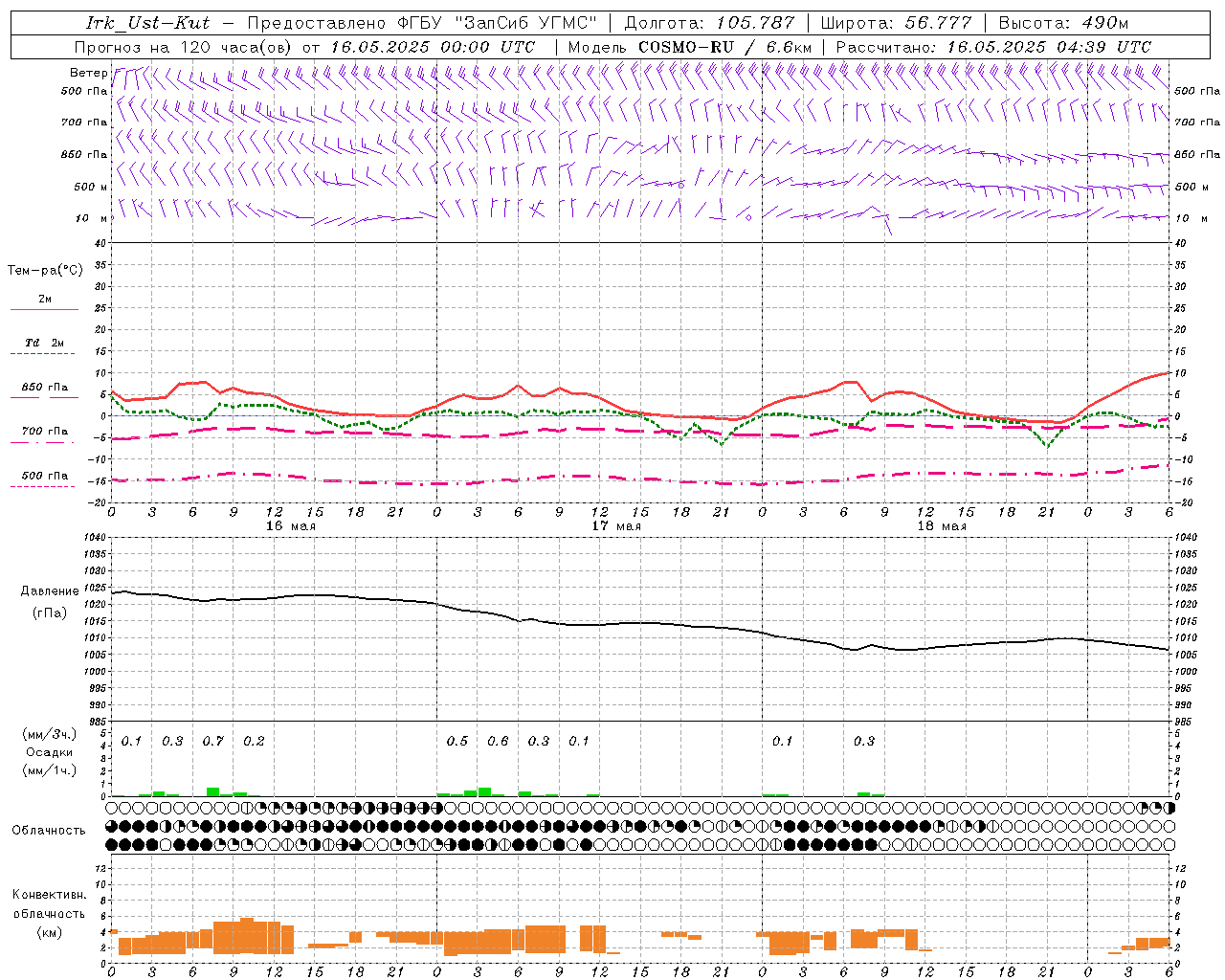Click the station name "Irk_Ust-Kut"
This screenshot has height=980, width=1225.
(x=148, y=23)
